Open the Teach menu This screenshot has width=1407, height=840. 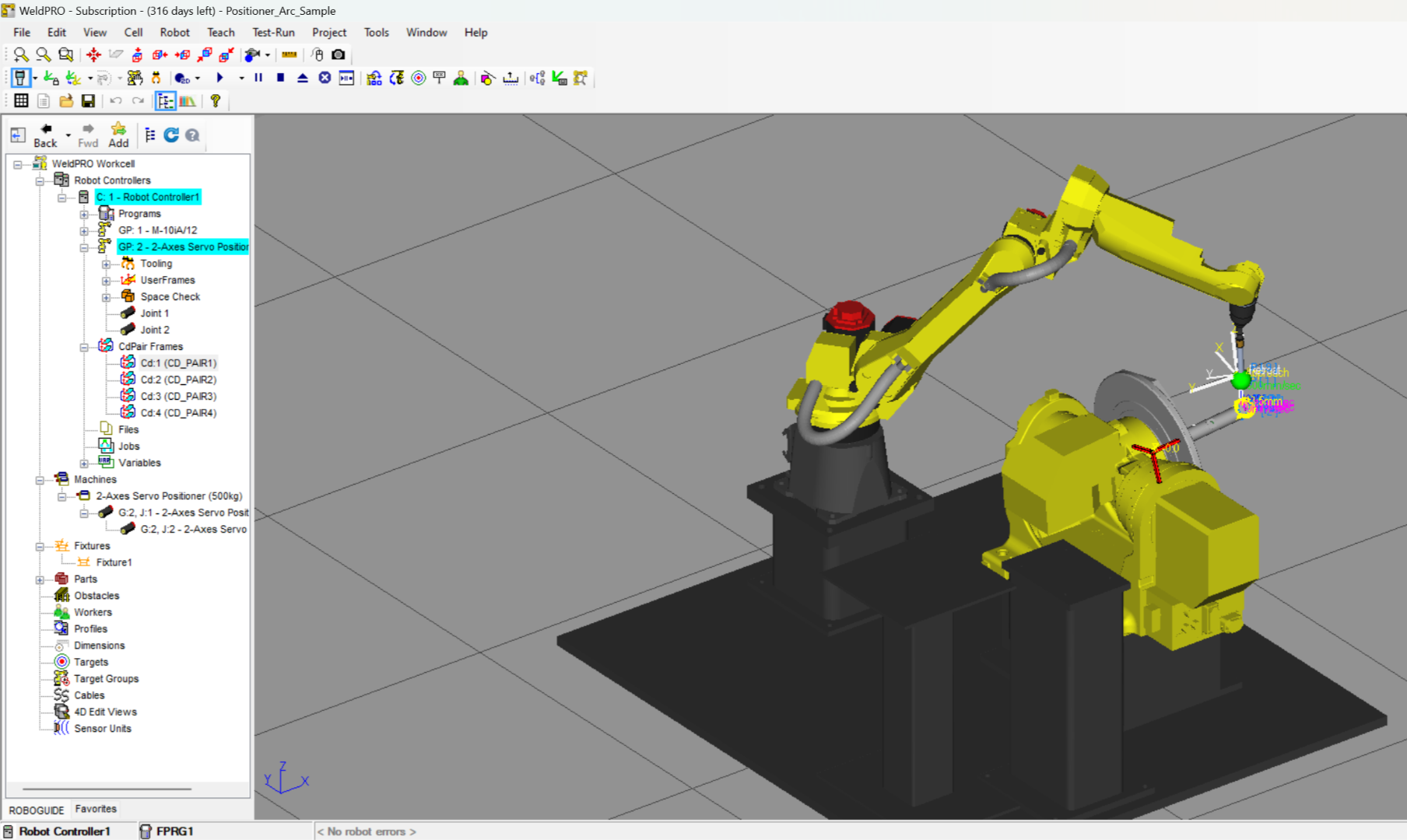pyautogui.click(x=221, y=33)
